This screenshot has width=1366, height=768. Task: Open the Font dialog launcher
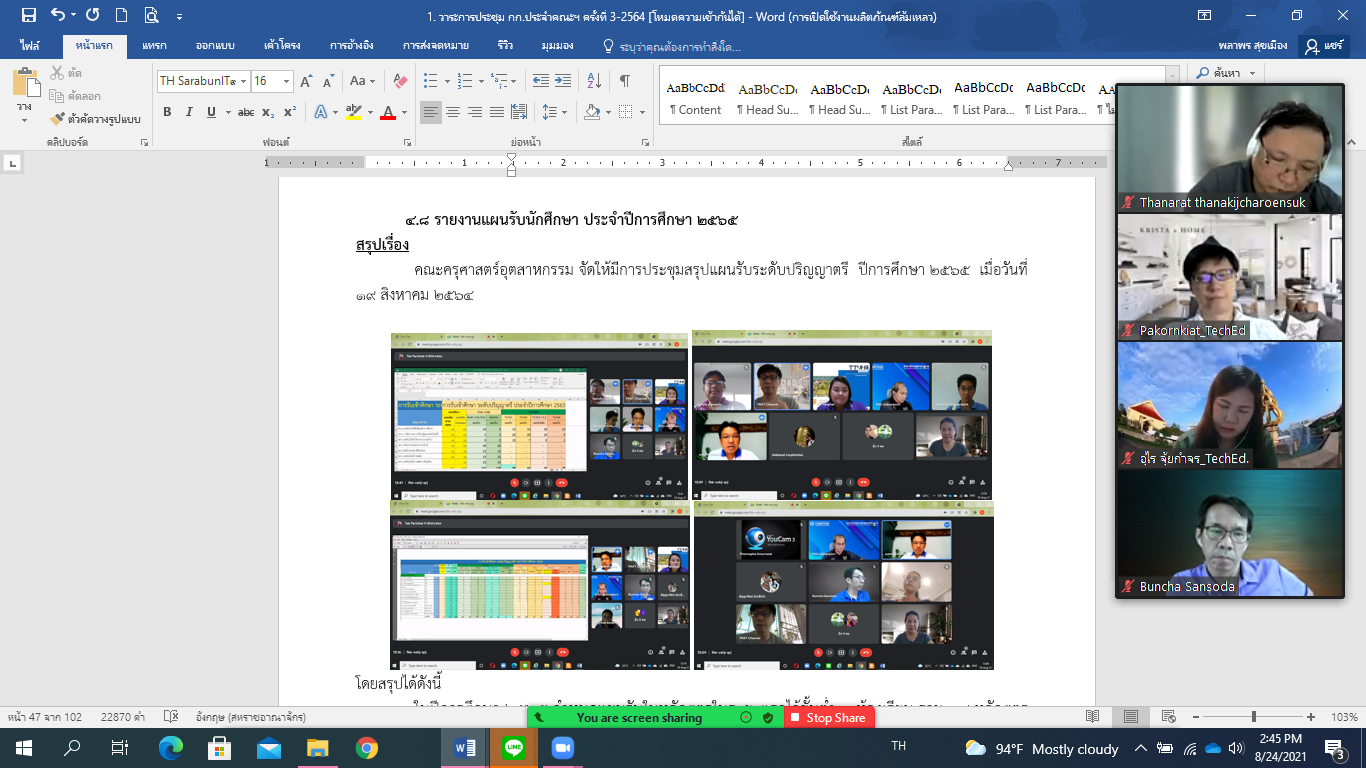pyautogui.click(x=407, y=143)
